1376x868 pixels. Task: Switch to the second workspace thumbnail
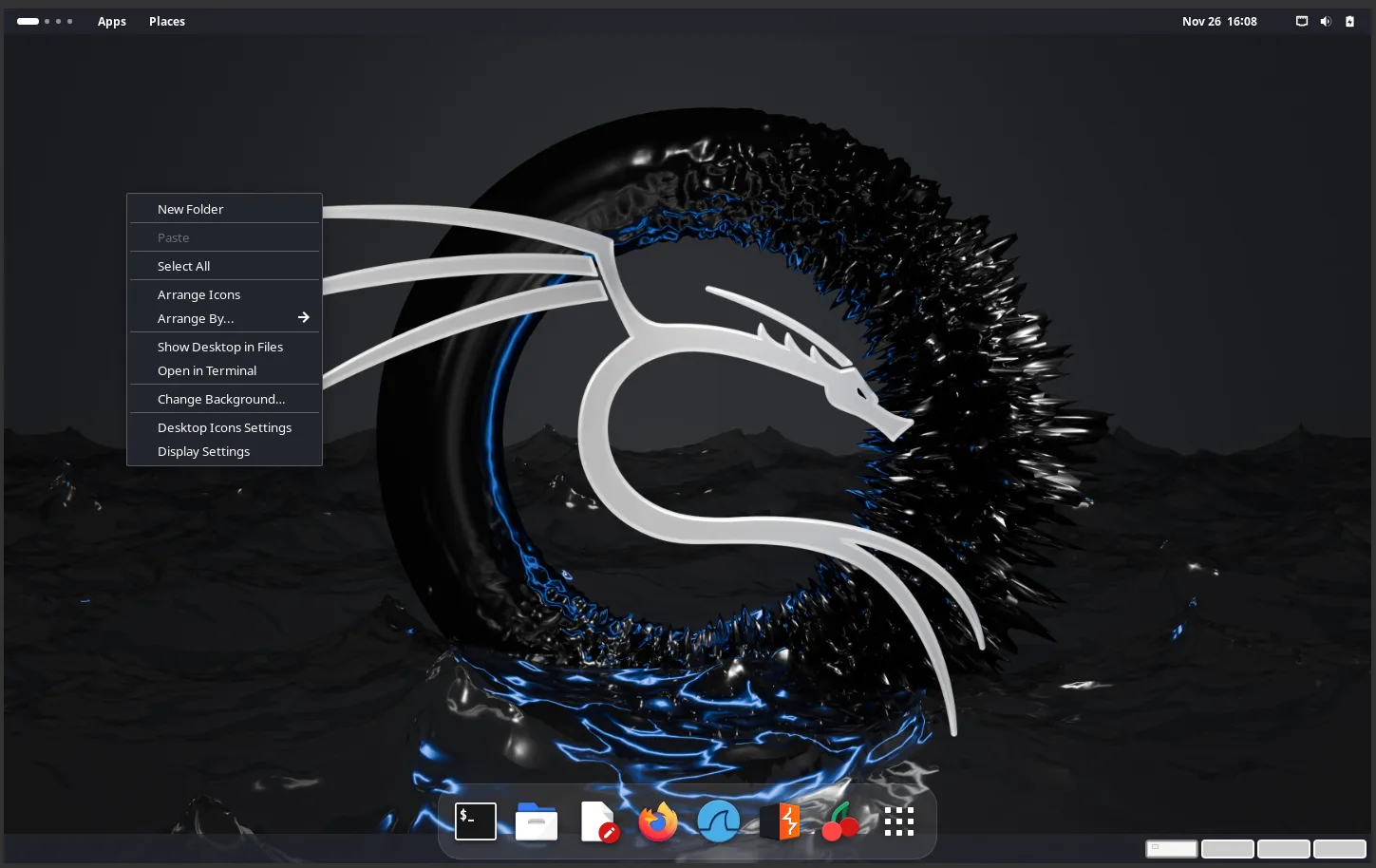coord(1228,849)
